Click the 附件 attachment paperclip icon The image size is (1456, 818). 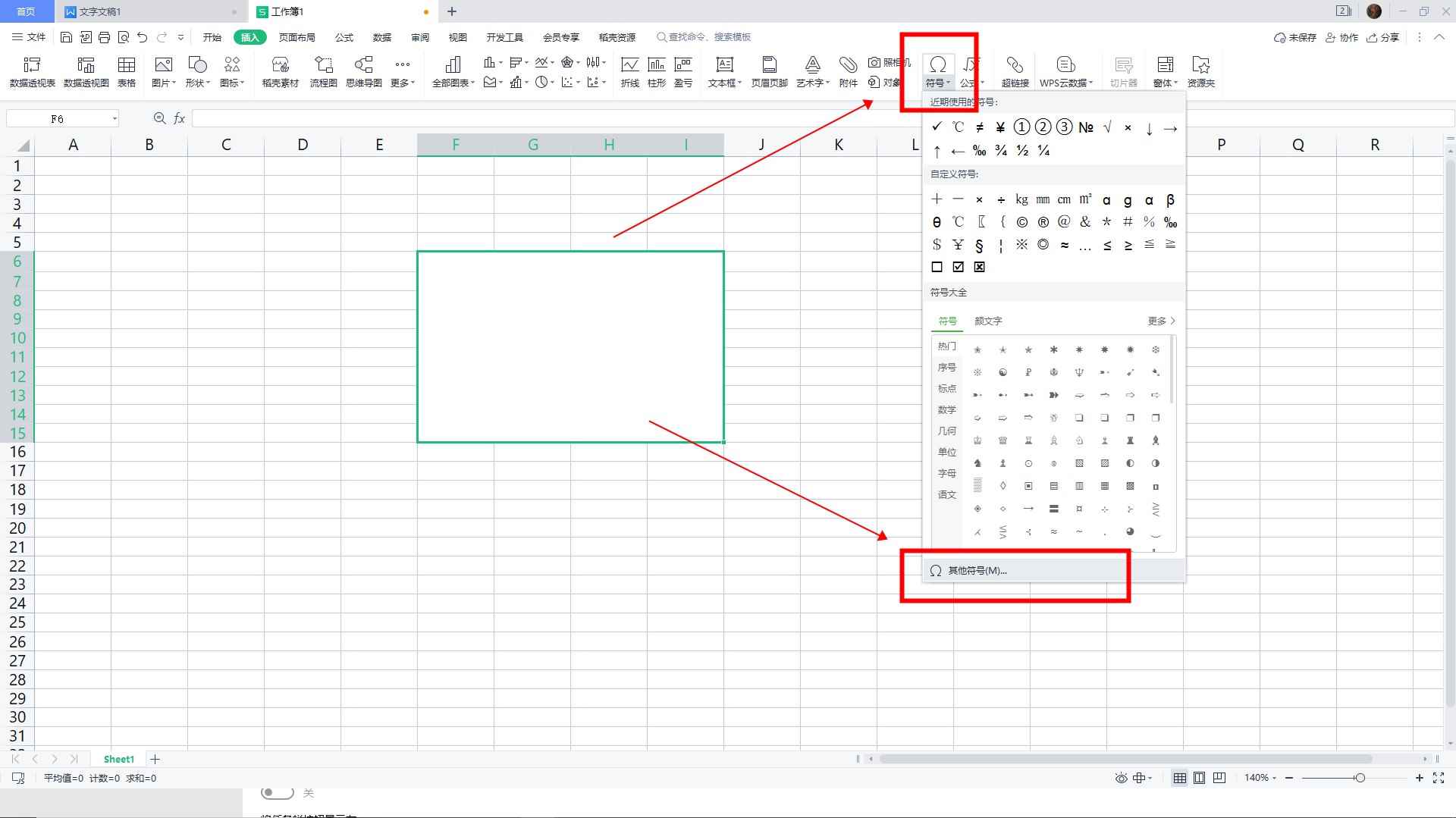[848, 71]
